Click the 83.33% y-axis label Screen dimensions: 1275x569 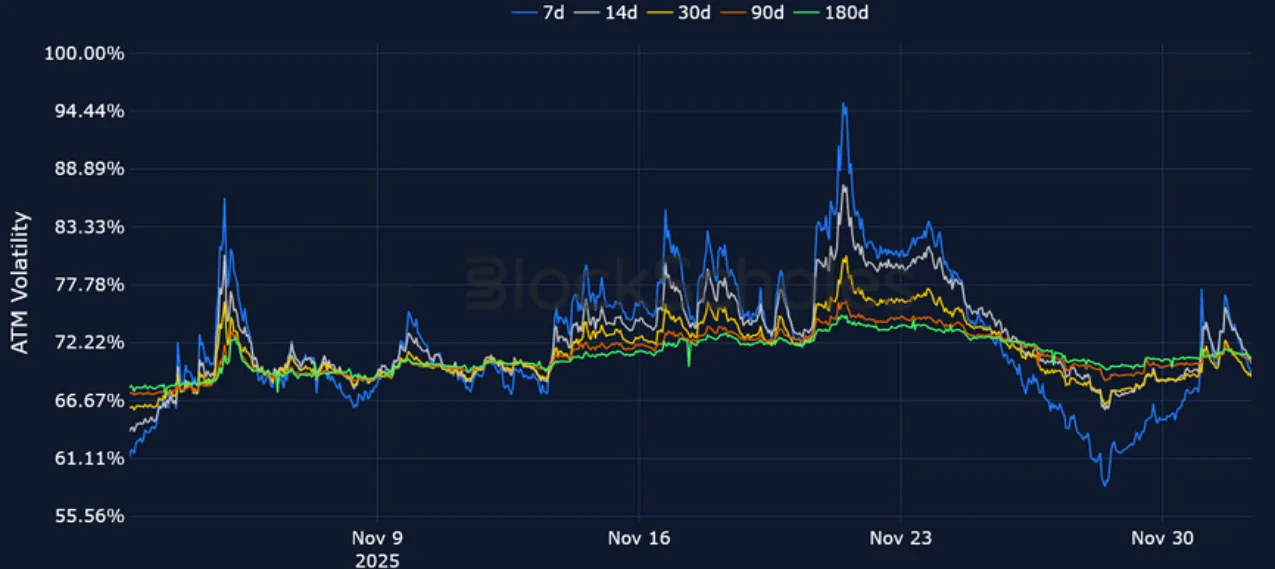click(88, 227)
